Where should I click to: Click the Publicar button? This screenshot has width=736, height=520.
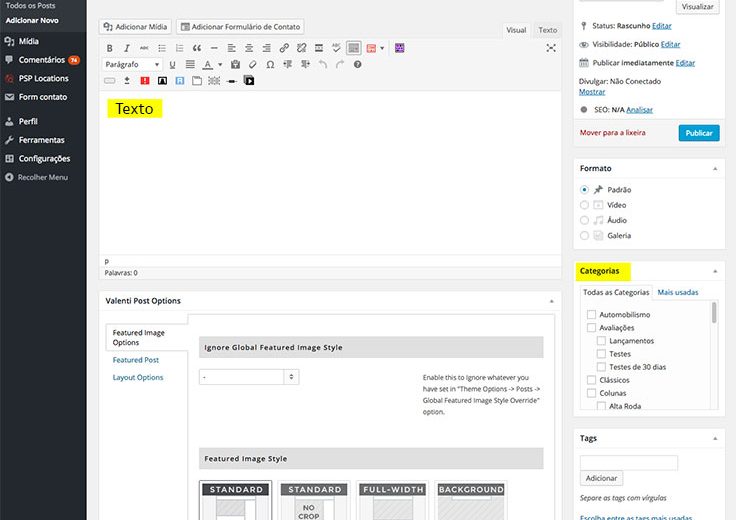coord(698,132)
